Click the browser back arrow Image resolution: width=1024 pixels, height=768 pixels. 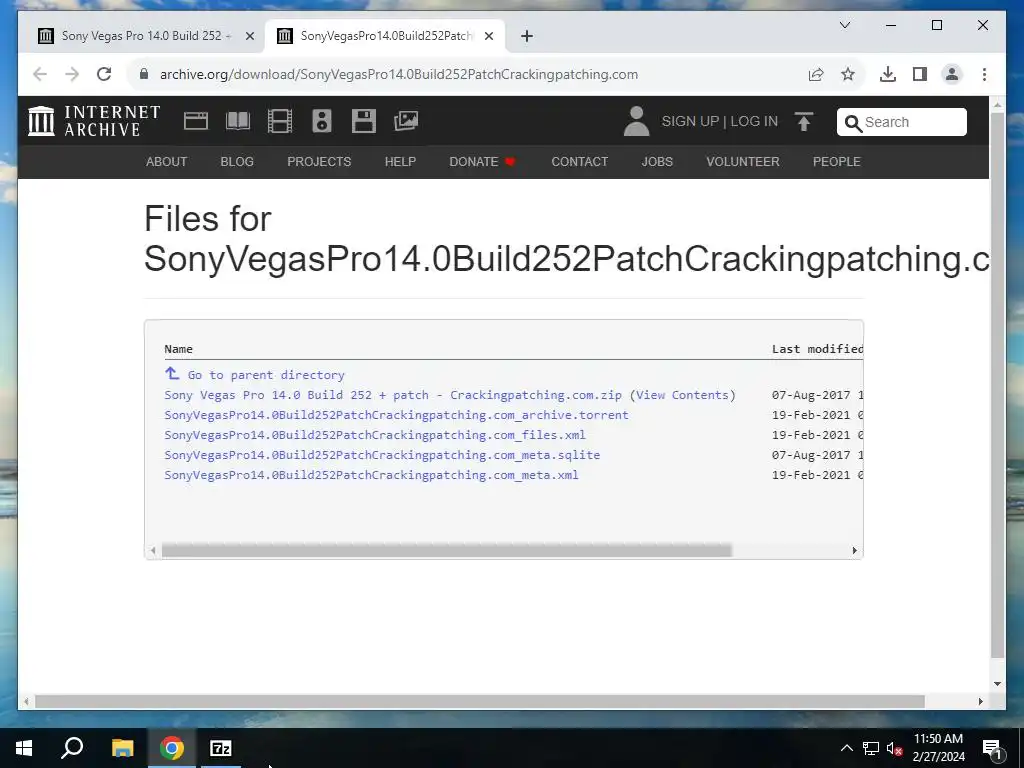point(40,74)
